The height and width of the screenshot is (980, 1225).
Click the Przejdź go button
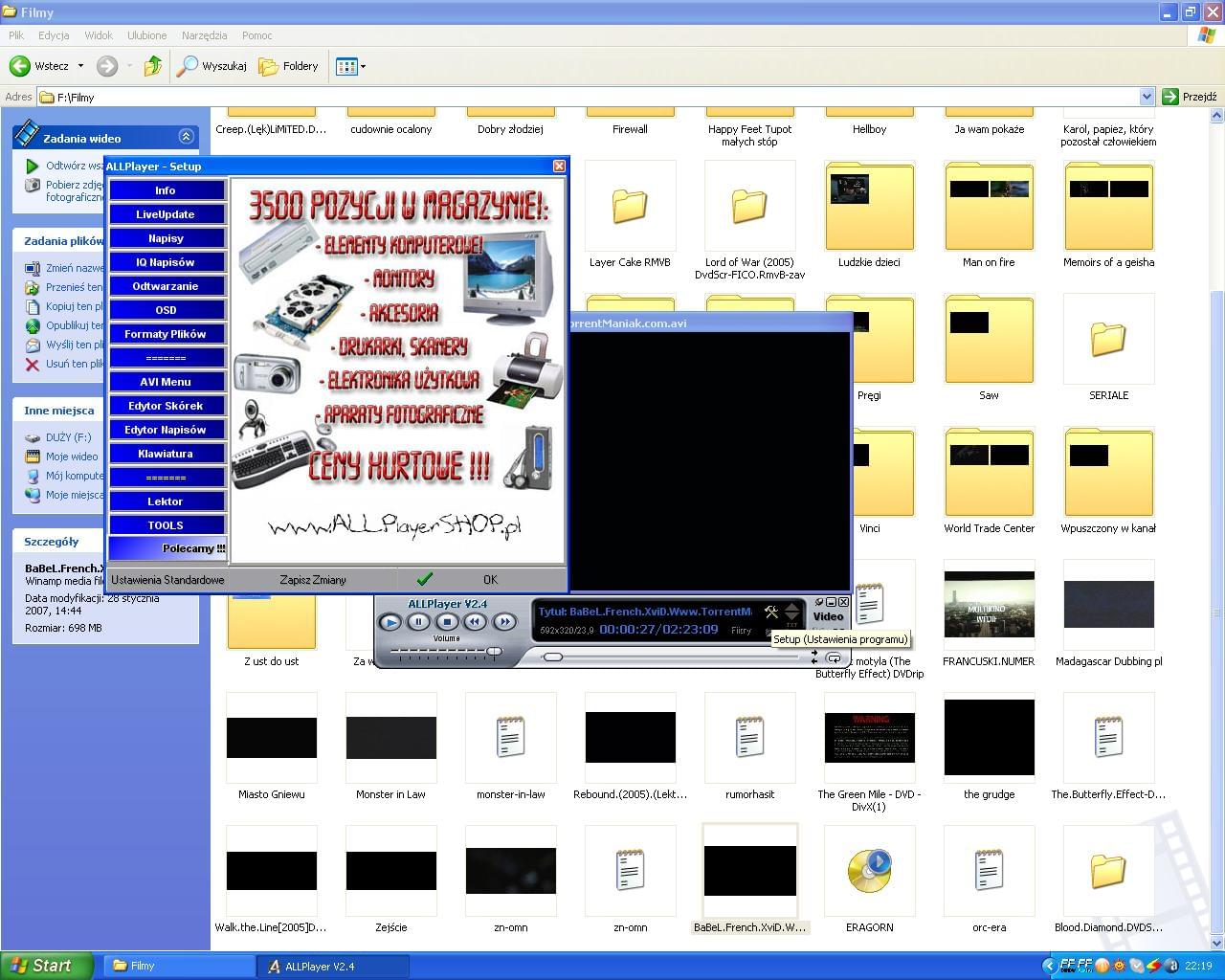pyautogui.click(x=1190, y=97)
